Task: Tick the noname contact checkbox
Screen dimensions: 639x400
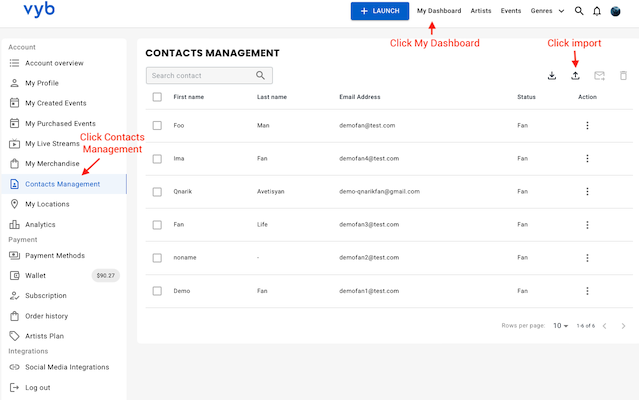Action: [x=157, y=258]
